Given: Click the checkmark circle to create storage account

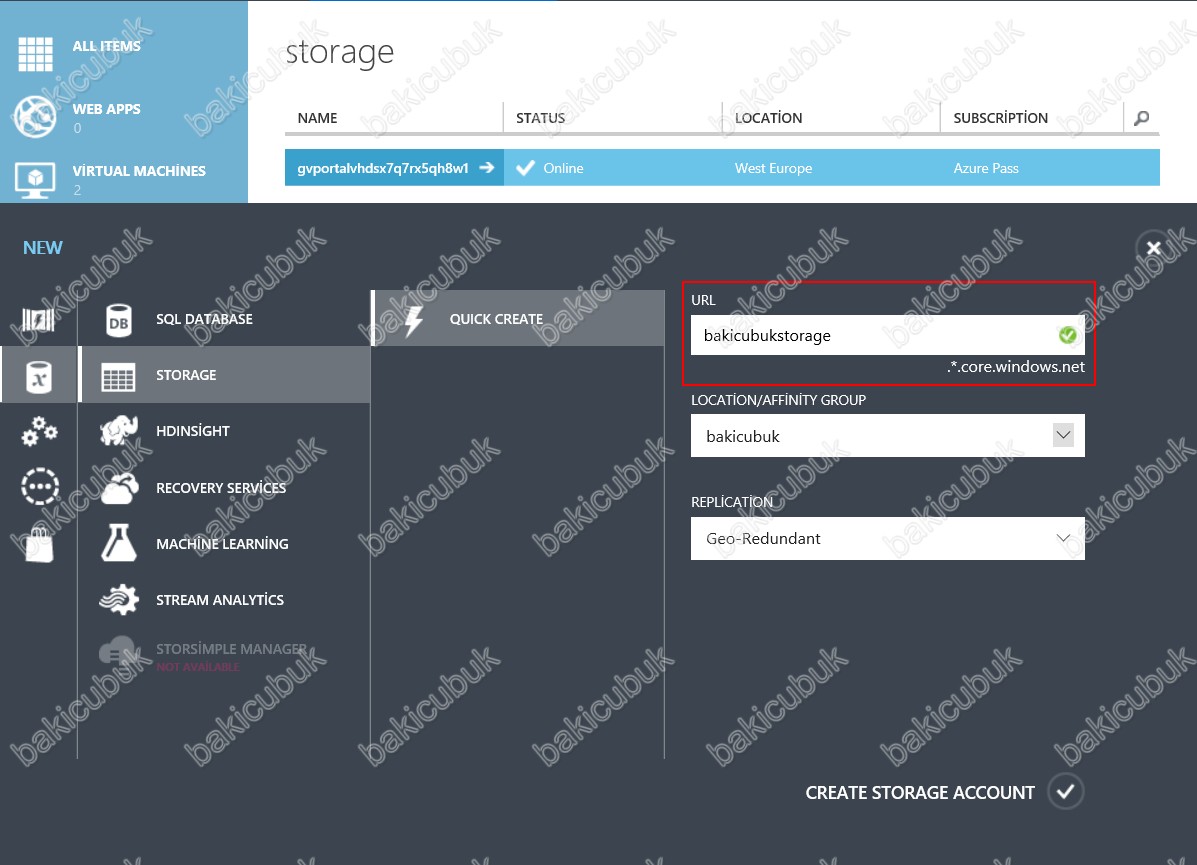Looking at the screenshot, I should point(1065,792).
